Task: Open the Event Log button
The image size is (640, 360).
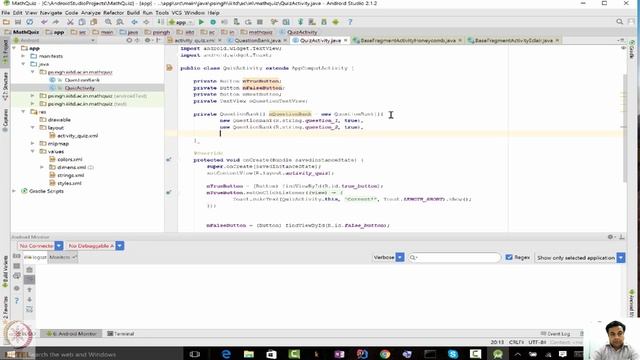Action: pyautogui.click(x=555, y=334)
